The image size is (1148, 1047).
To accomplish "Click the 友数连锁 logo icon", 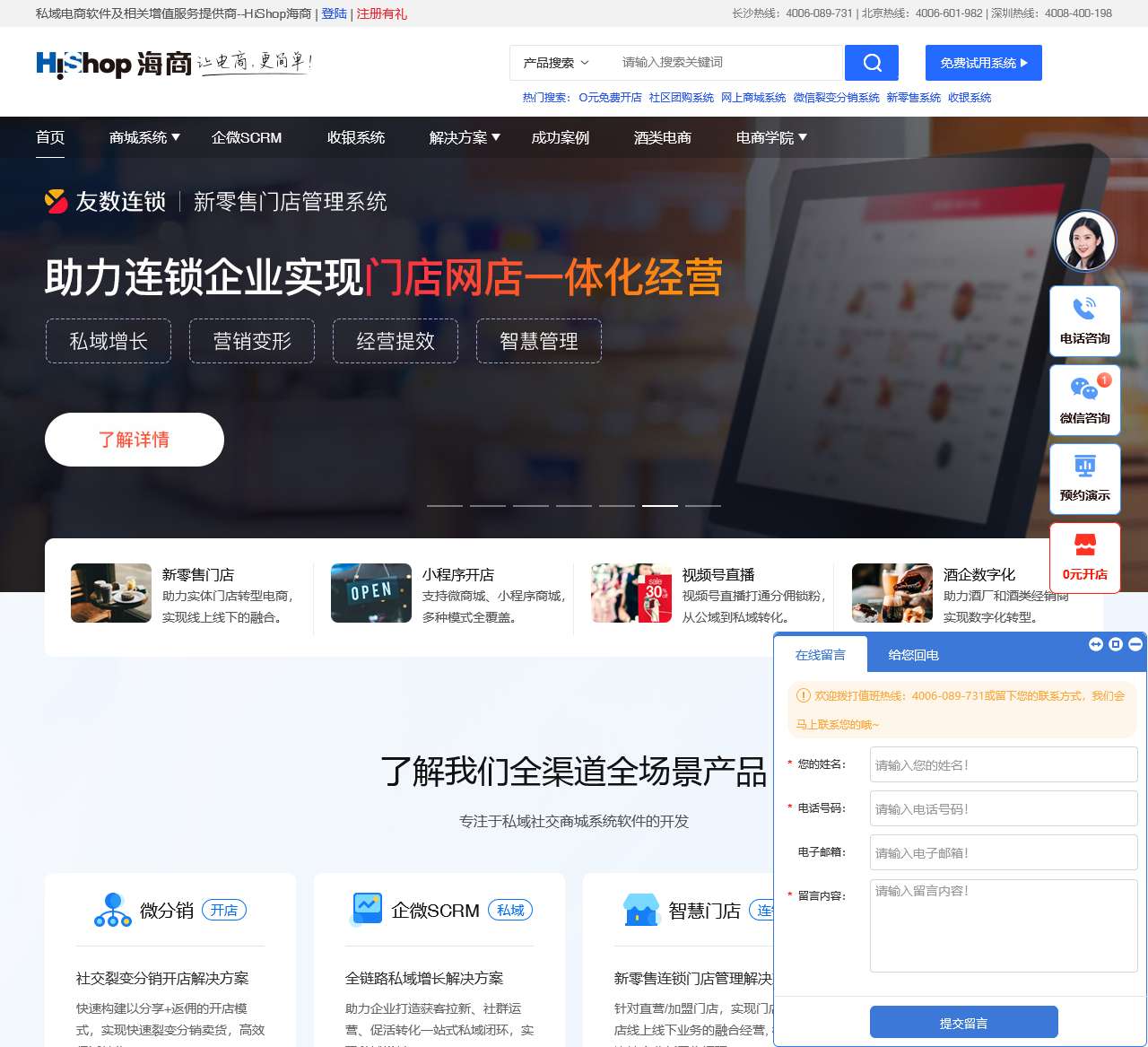I will (x=57, y=201).
